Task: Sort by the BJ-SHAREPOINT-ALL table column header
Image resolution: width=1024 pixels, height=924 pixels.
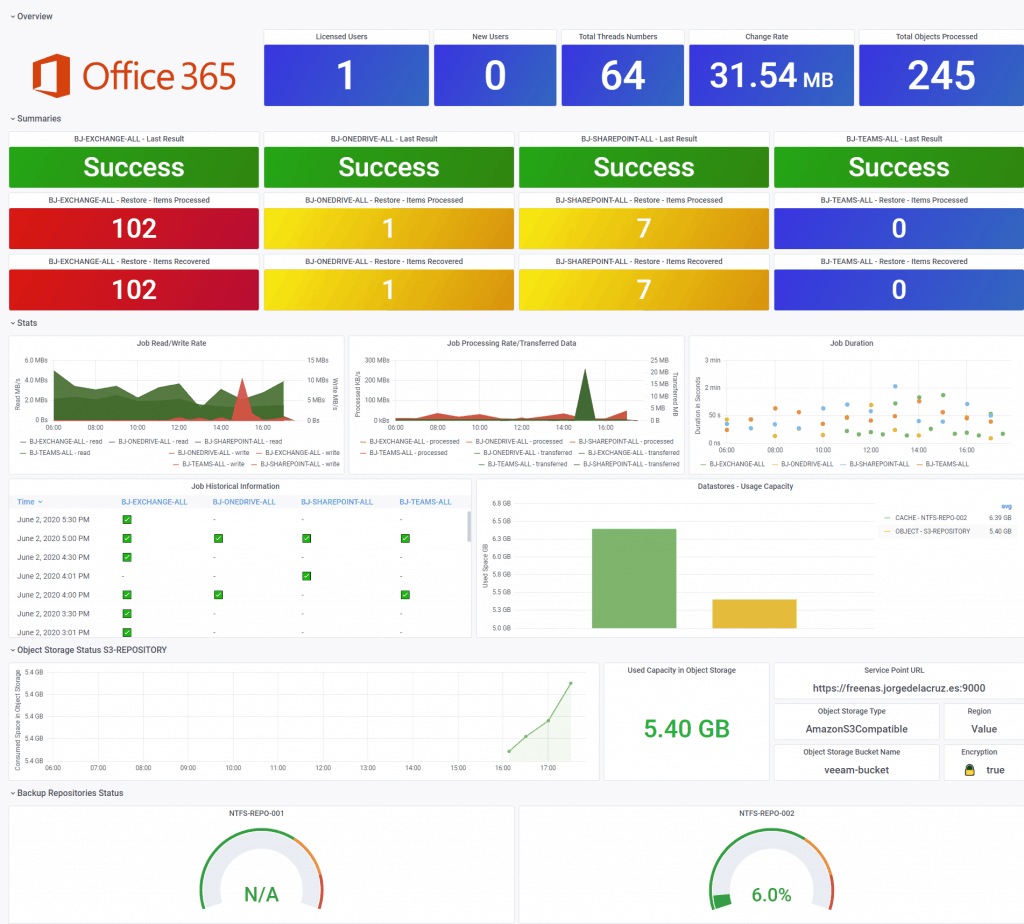Action: pos(336,502)
